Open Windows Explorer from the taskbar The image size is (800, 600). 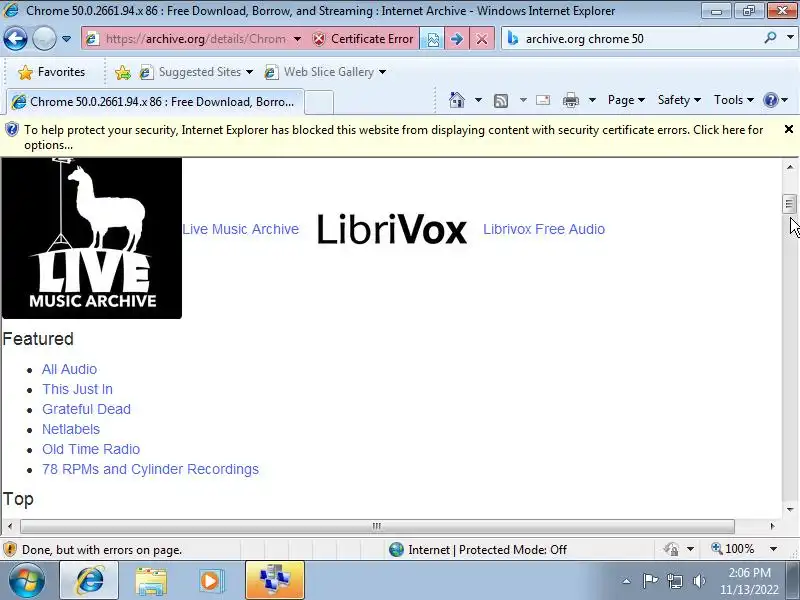(151, 581)
